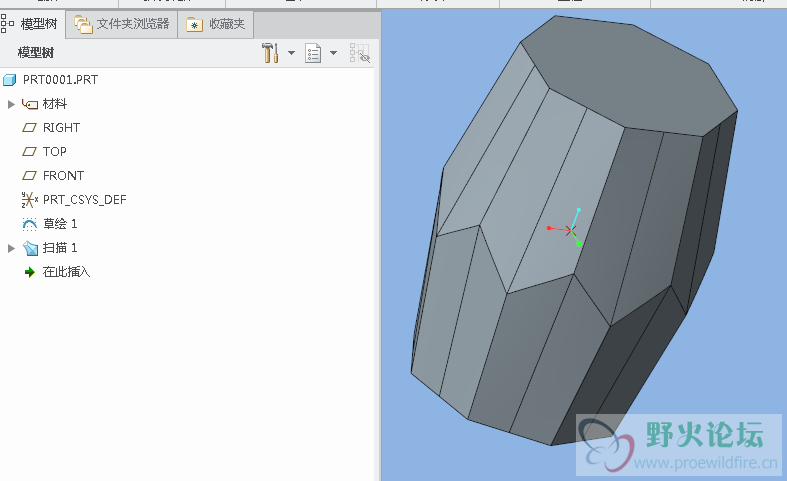Click the TOP plane icon
Screen dimensions: 787x481
(x=30, y=152)
